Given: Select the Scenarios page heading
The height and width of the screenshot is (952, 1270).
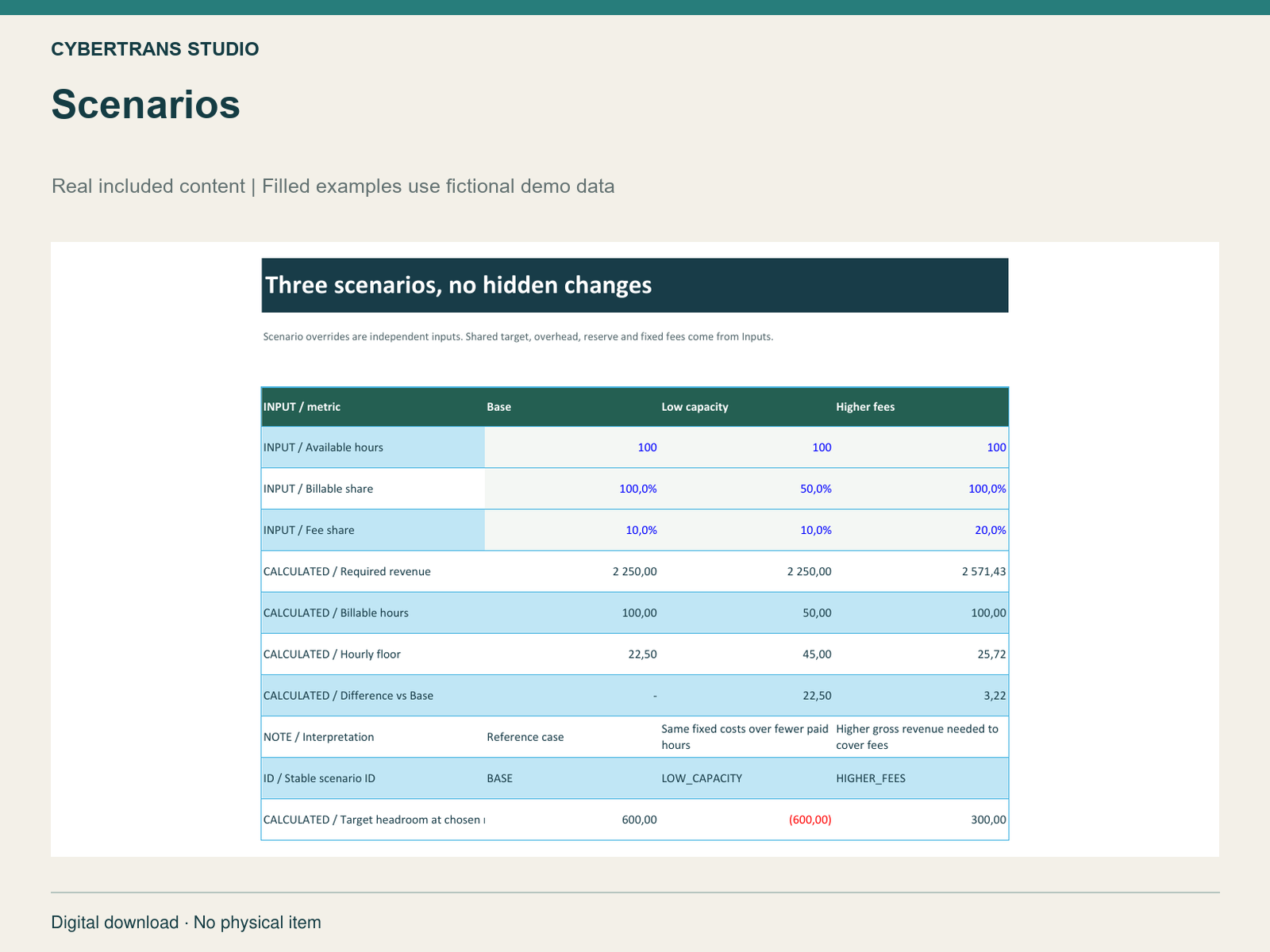Looking at the screenshot, I should [x=146, y=104].
